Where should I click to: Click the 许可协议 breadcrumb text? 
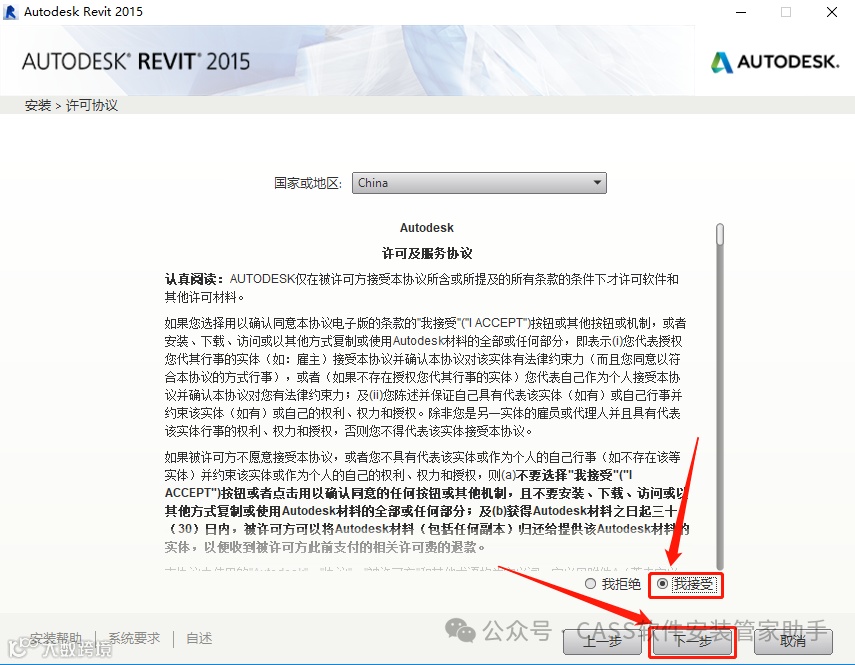click(92, 105)
